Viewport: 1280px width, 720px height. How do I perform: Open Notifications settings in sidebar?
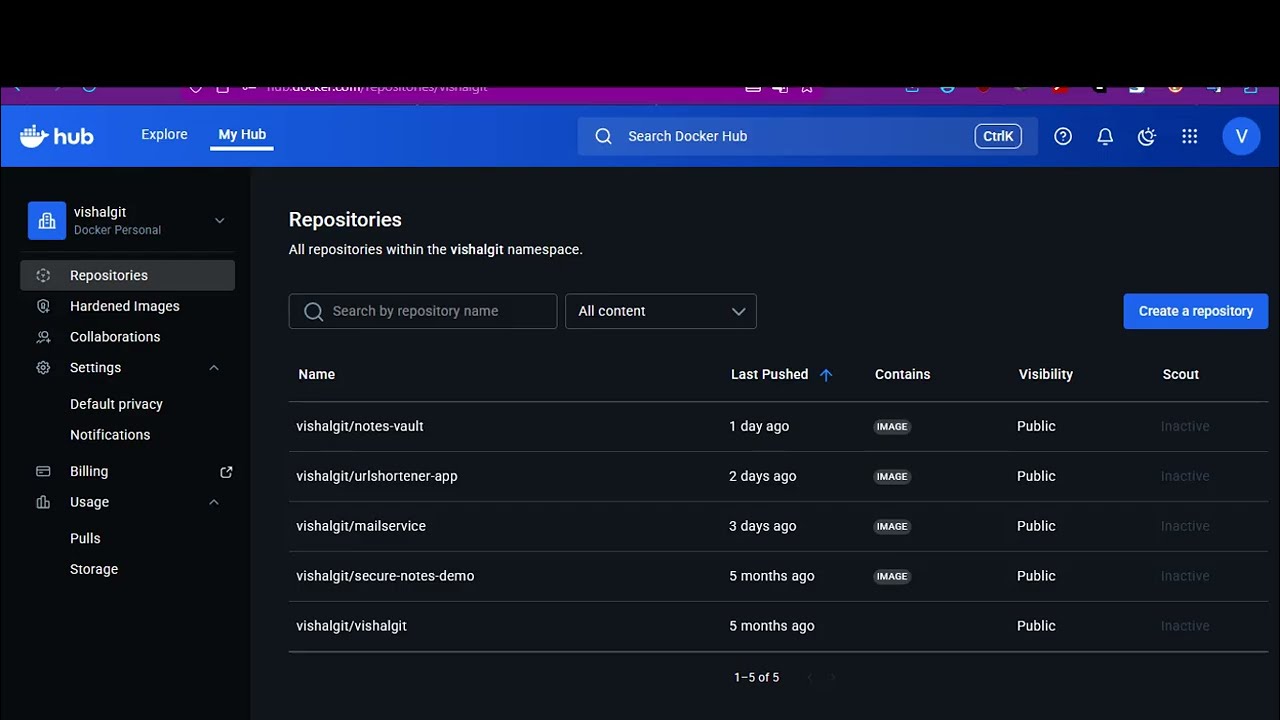[x=110, y=435]
